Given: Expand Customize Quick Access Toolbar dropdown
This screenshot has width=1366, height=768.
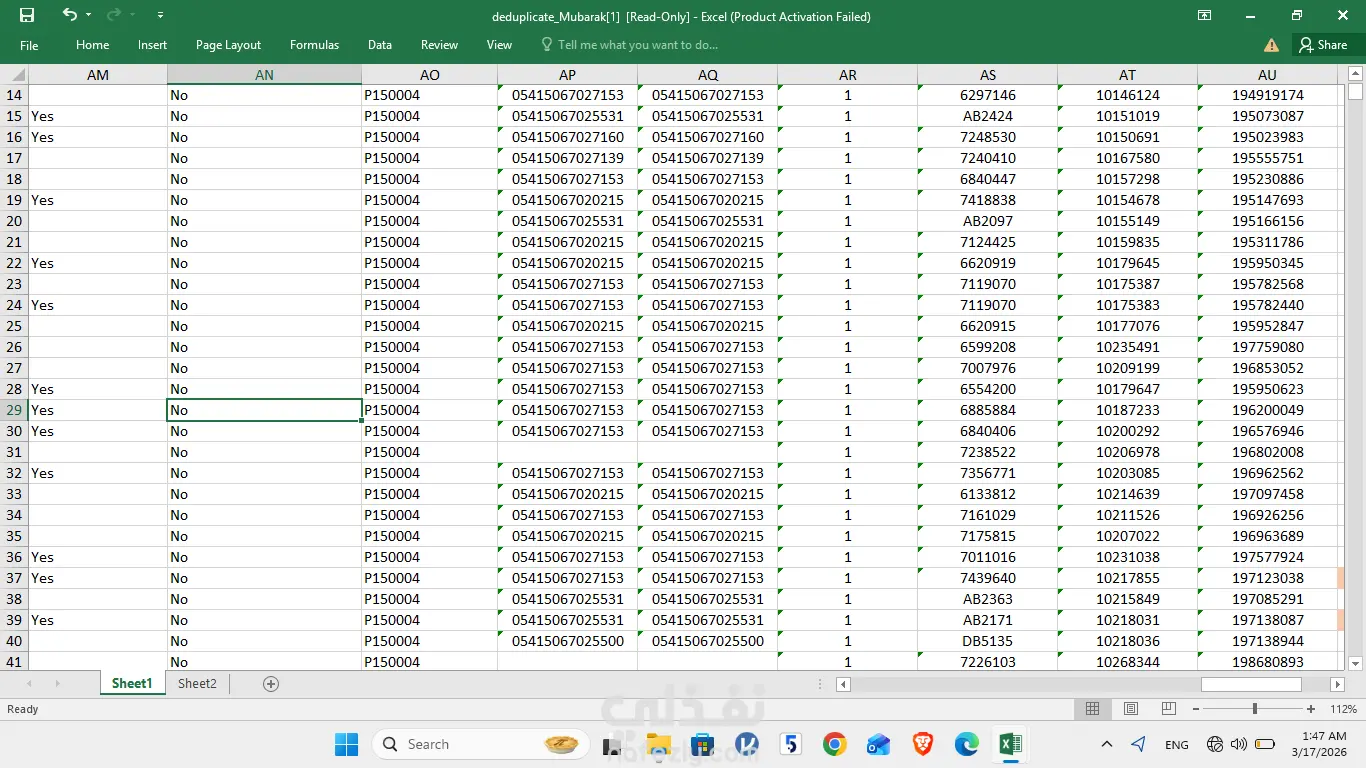Looking at the screenshot, I should [x=161, y=15].
